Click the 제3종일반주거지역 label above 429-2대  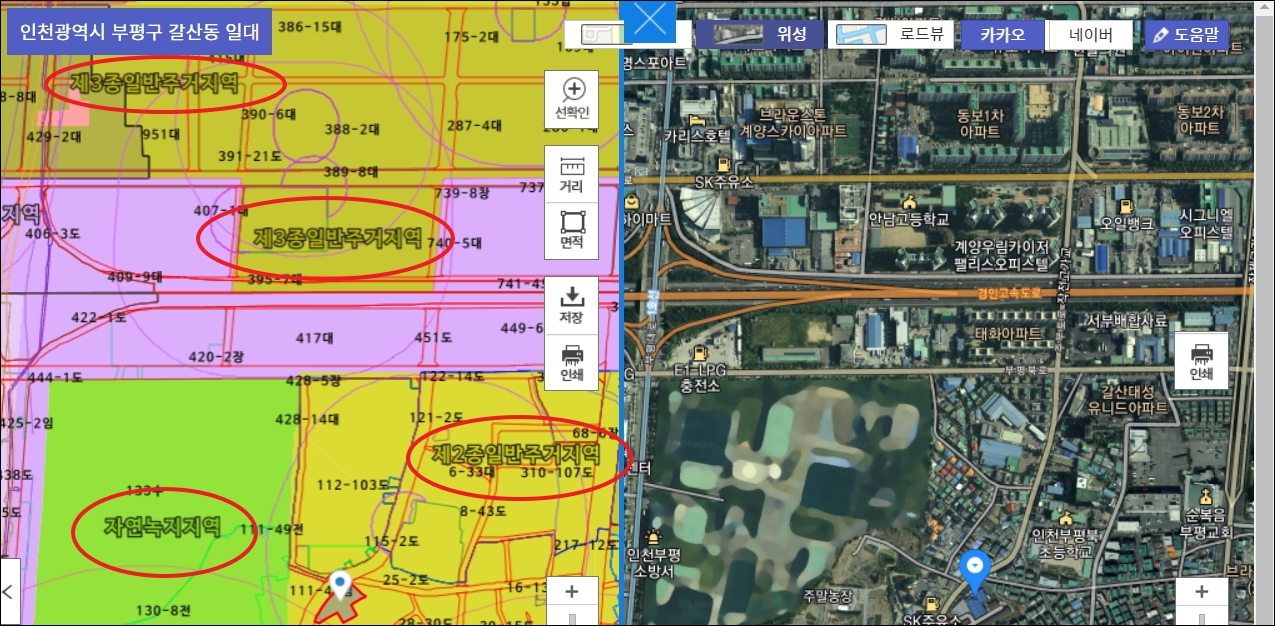tap(156, 83)
